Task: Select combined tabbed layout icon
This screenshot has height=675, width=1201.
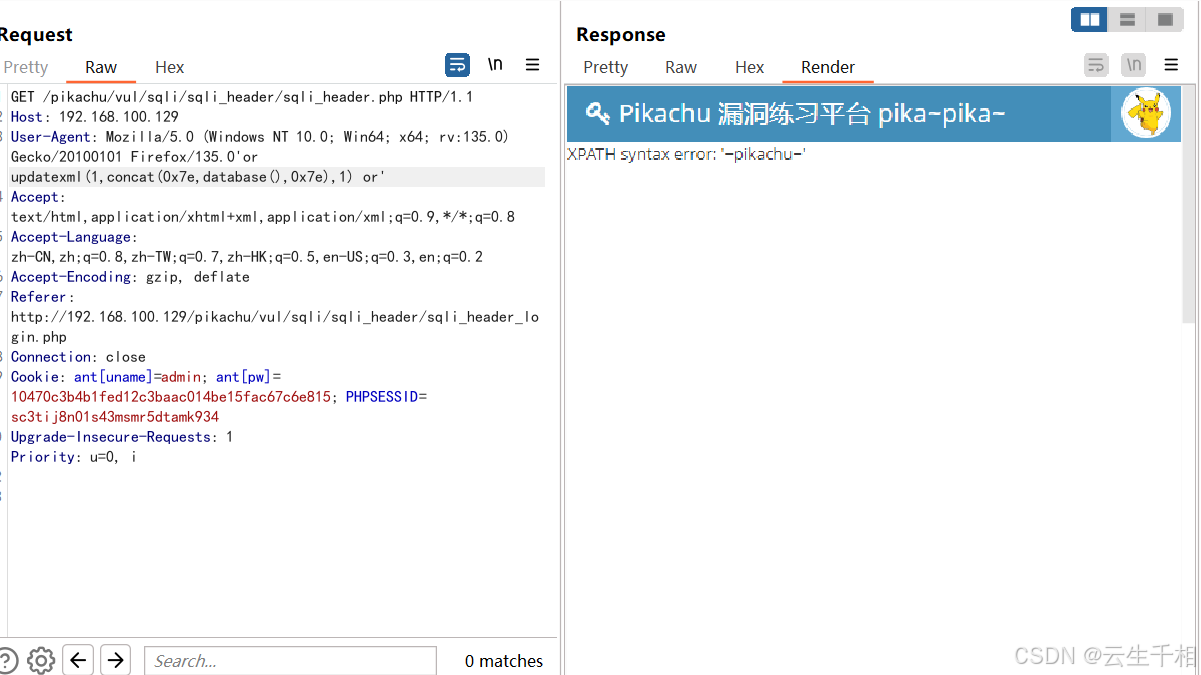Action: pos(1165,19)
